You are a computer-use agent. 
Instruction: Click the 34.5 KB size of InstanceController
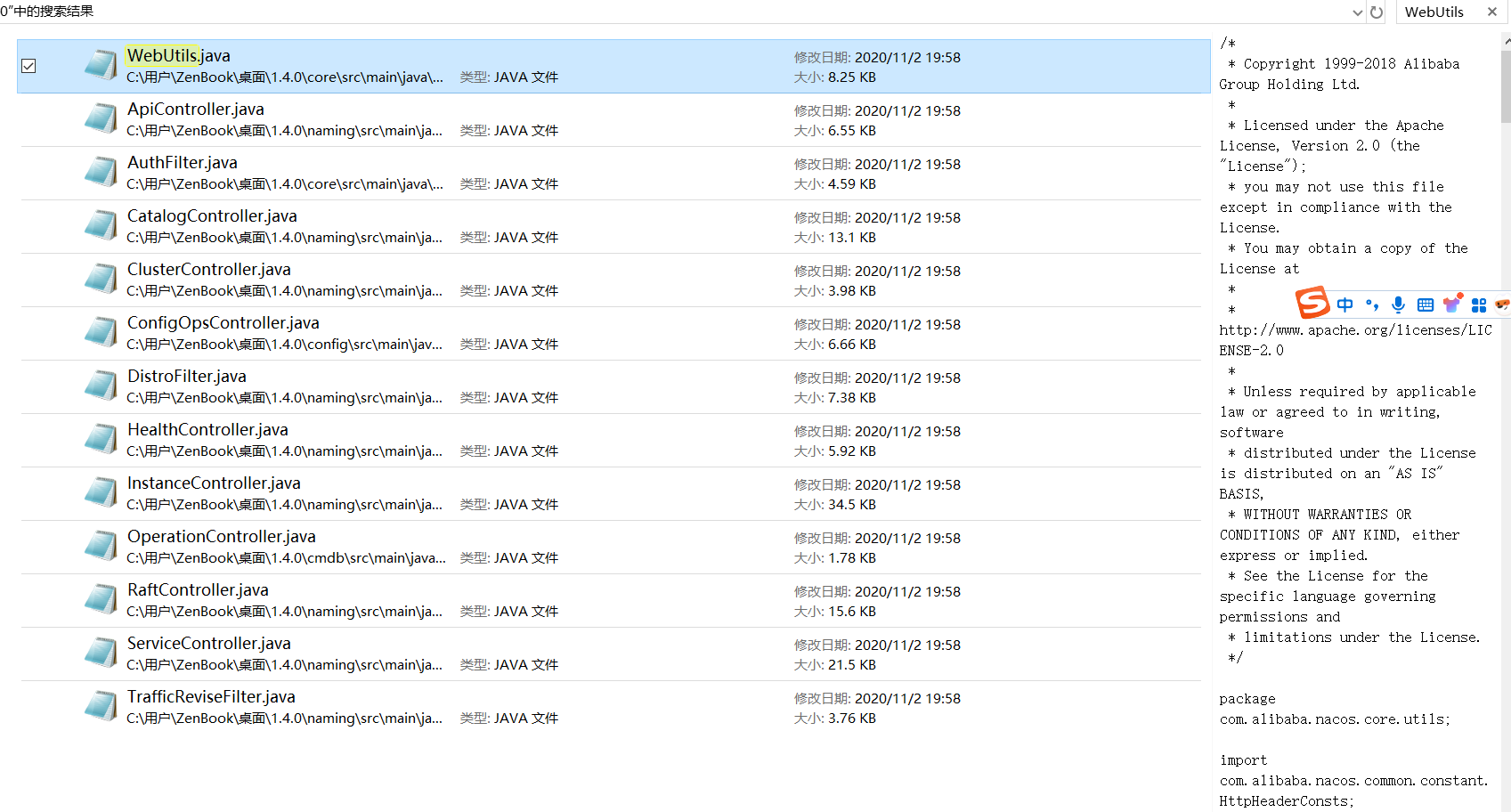(x=852, y=505)
